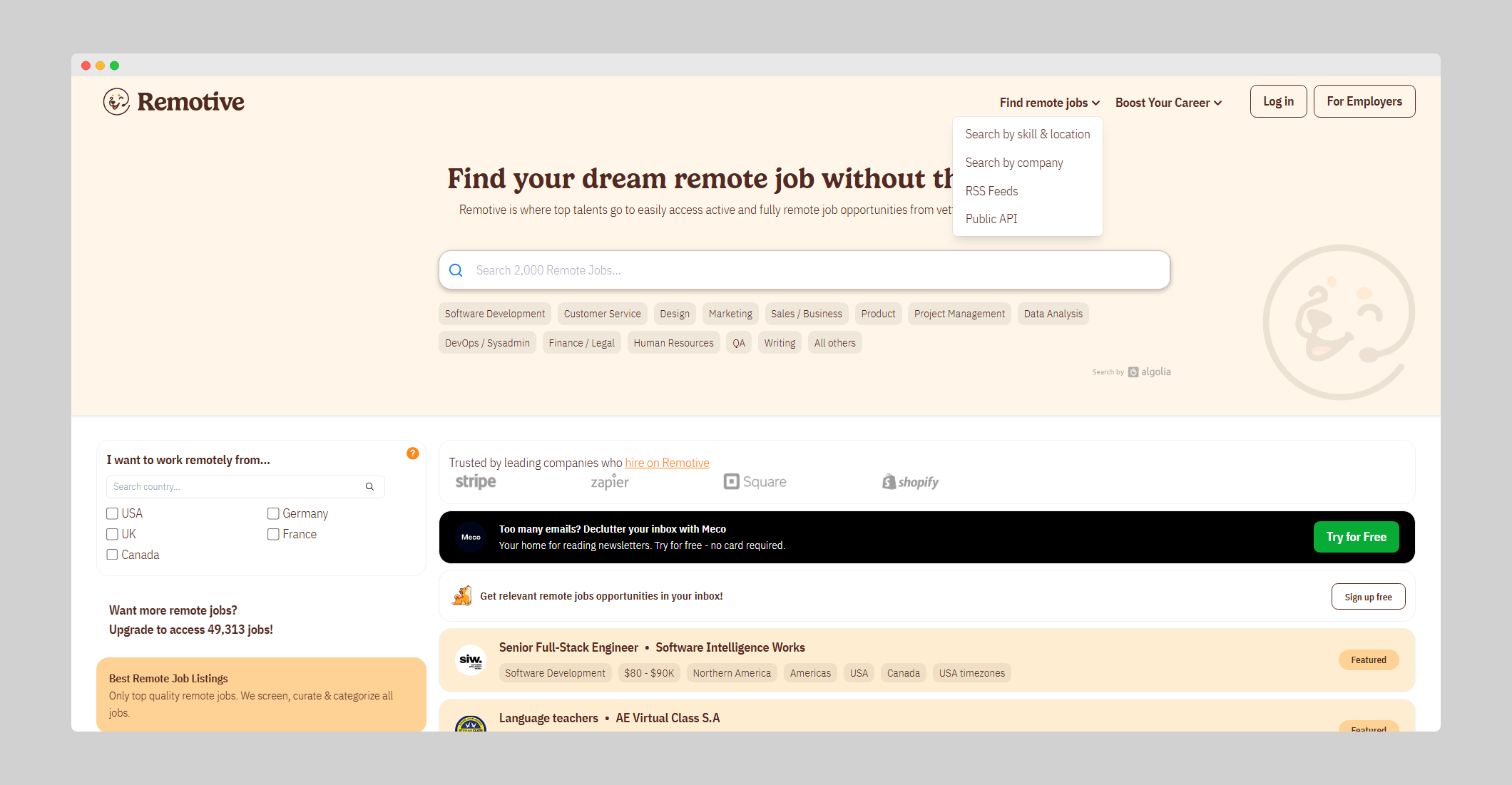Click the For Employers button
The height and width of the screenshot is (785, 1512).
coord(1364,101)
